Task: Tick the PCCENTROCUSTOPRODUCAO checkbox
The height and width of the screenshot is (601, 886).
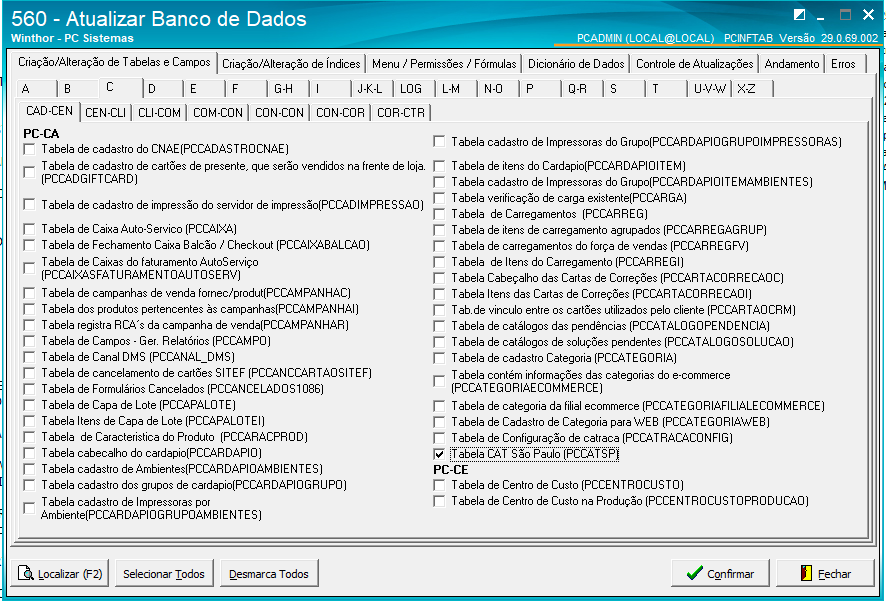Action: point(439,501)
